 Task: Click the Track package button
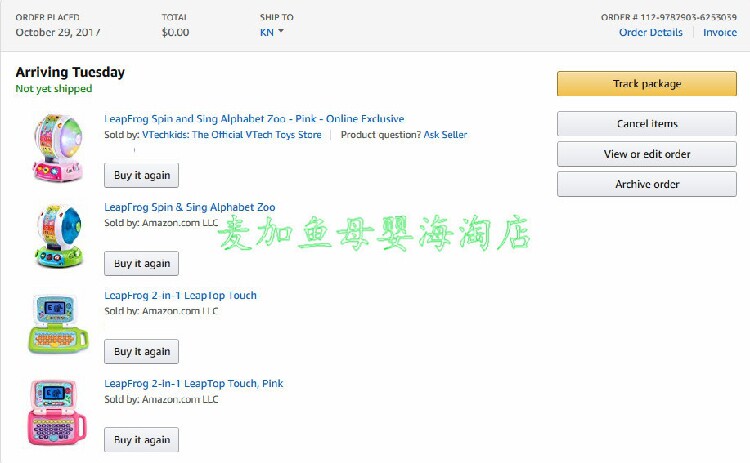click(x=647, y=84)
